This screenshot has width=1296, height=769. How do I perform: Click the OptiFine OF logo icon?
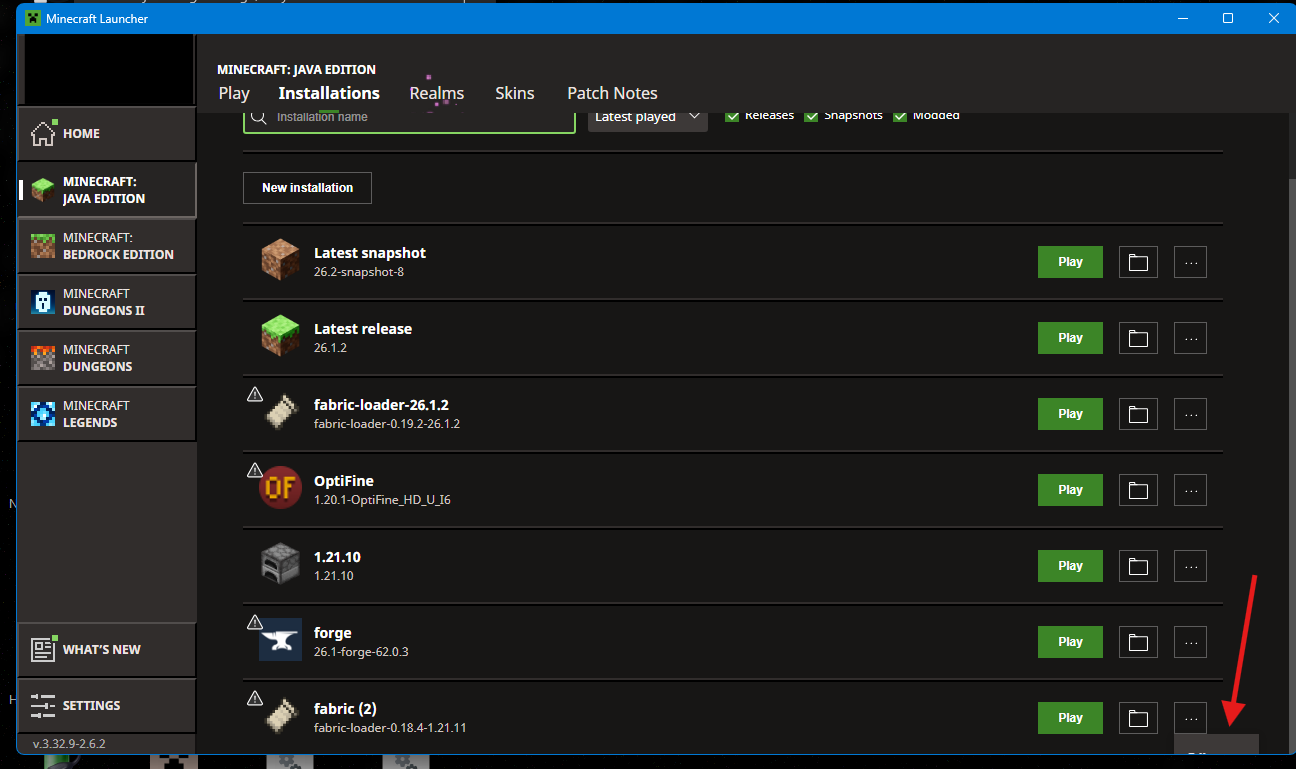[x=280, y=489]
